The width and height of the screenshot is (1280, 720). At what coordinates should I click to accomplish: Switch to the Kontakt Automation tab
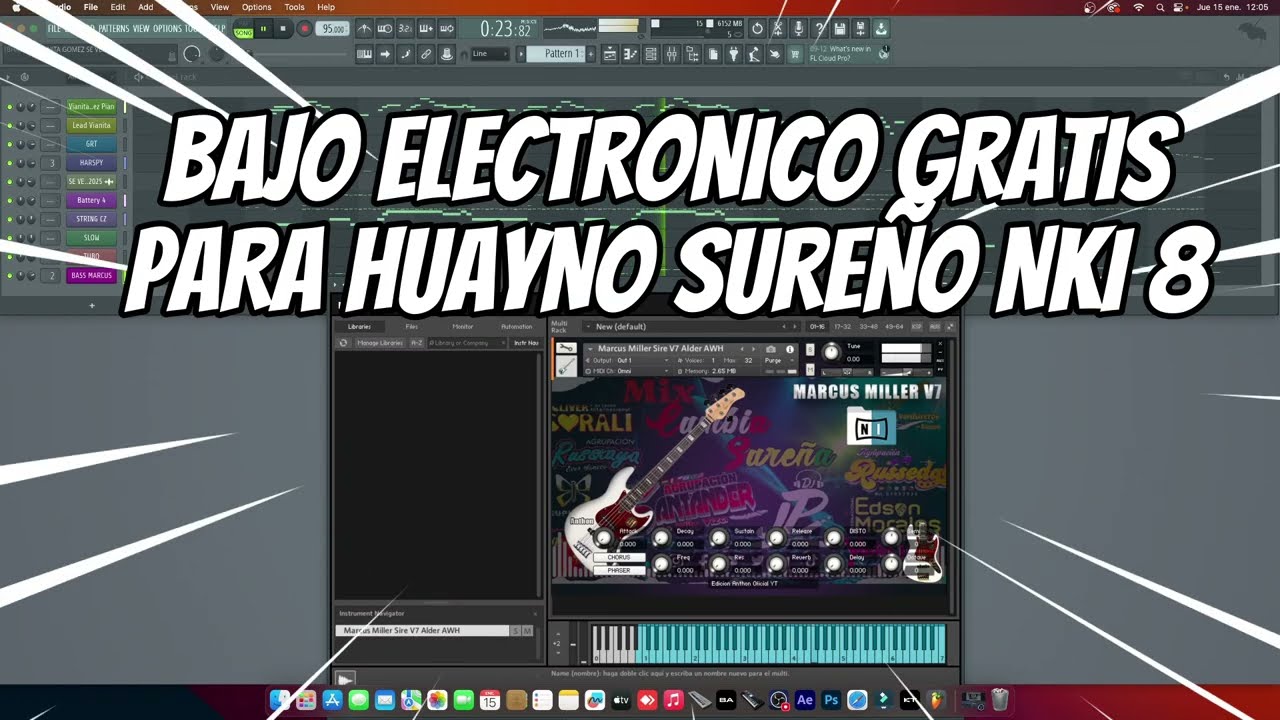tap(516, 327)
